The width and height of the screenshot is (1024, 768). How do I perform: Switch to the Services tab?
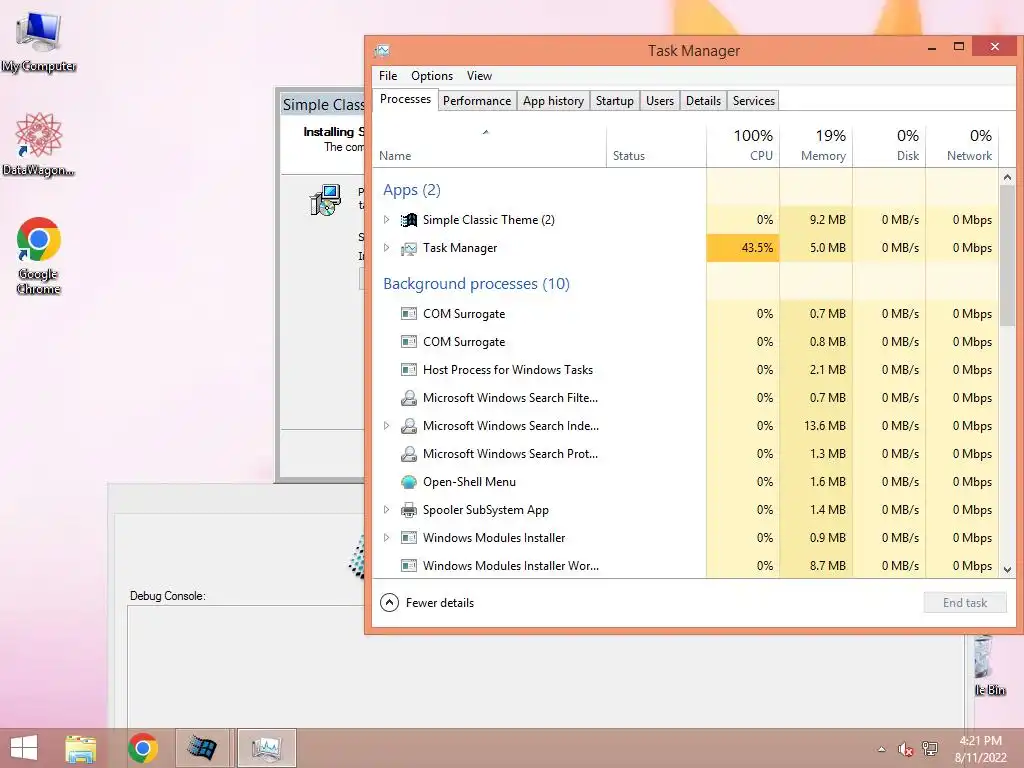pos(754,101)
